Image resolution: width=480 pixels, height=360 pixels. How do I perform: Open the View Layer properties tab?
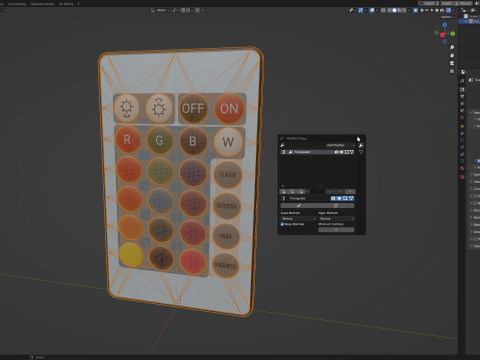[462, 103]
